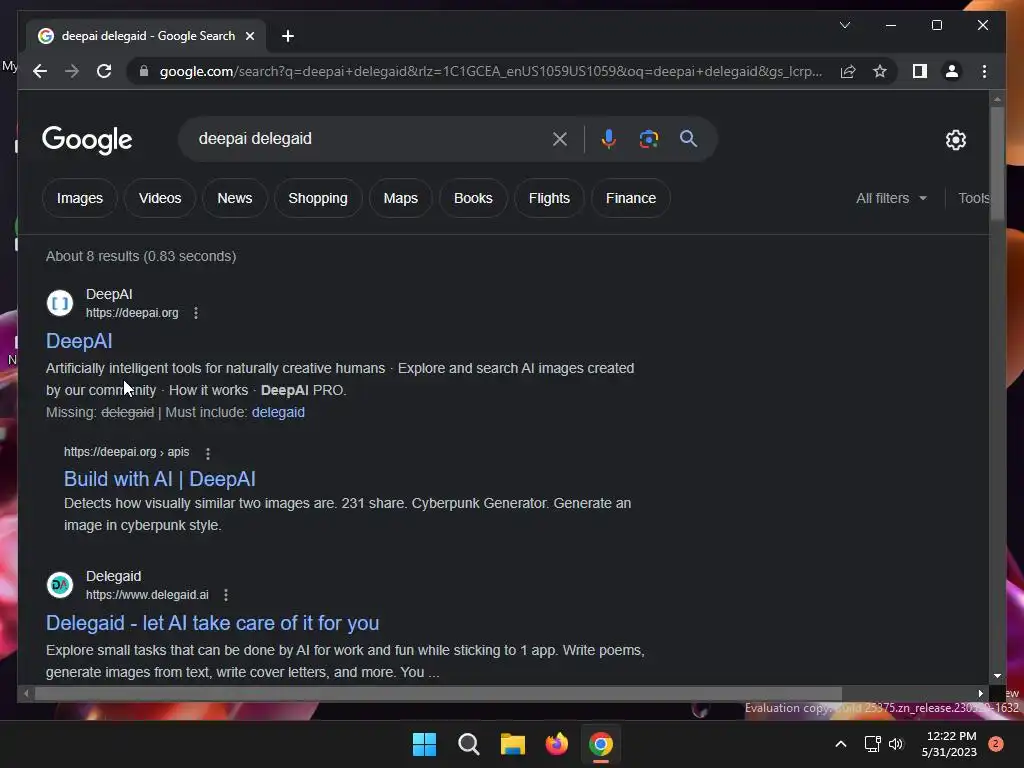The image size is (1024, 768).
Task: Click the horizontal scroll right arrow
Action: pos(980,694)
